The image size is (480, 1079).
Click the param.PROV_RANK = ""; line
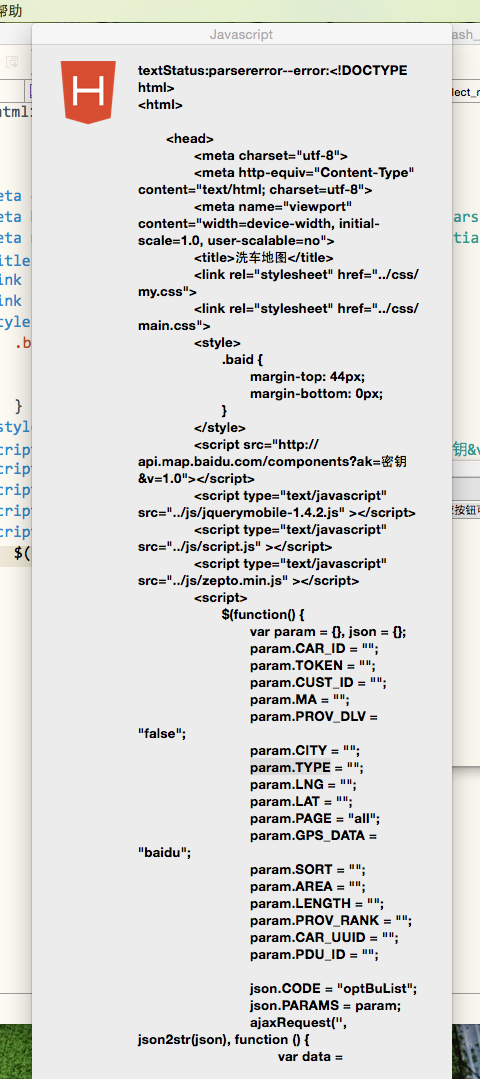331,921
